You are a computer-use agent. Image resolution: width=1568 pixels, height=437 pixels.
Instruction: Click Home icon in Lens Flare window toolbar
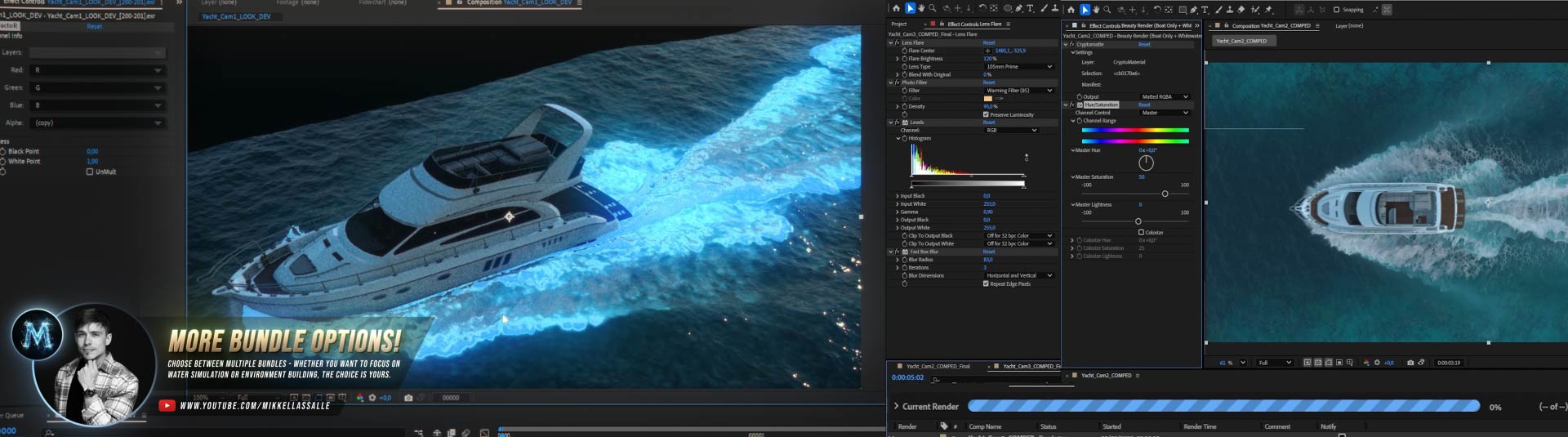(896, 8)
